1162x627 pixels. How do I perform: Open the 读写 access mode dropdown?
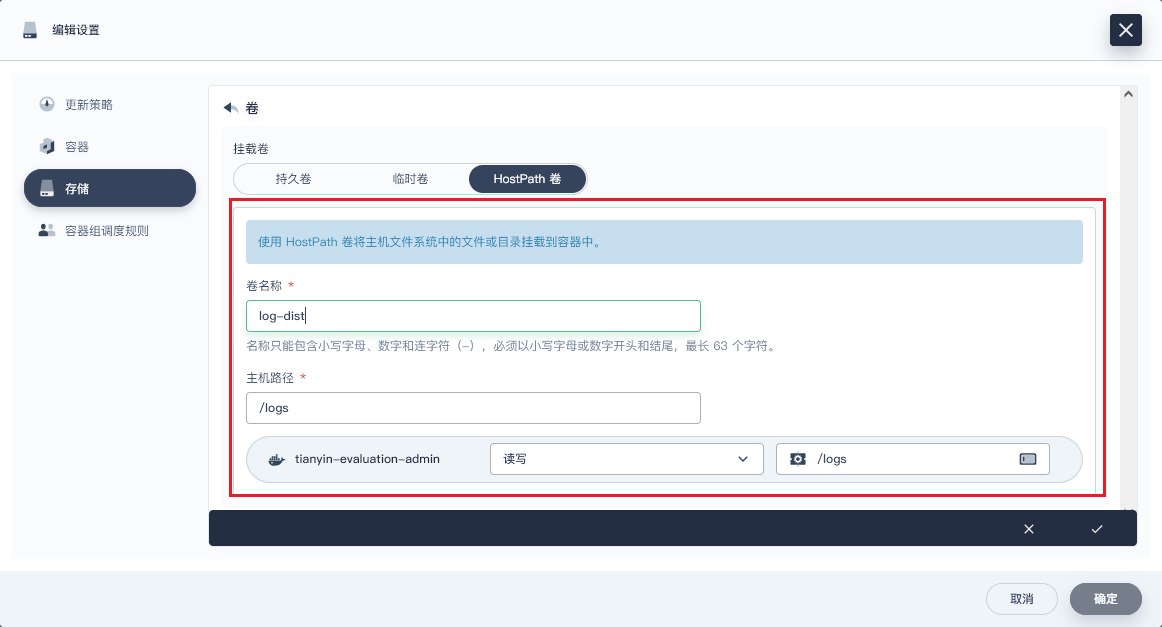coord(626,459)
